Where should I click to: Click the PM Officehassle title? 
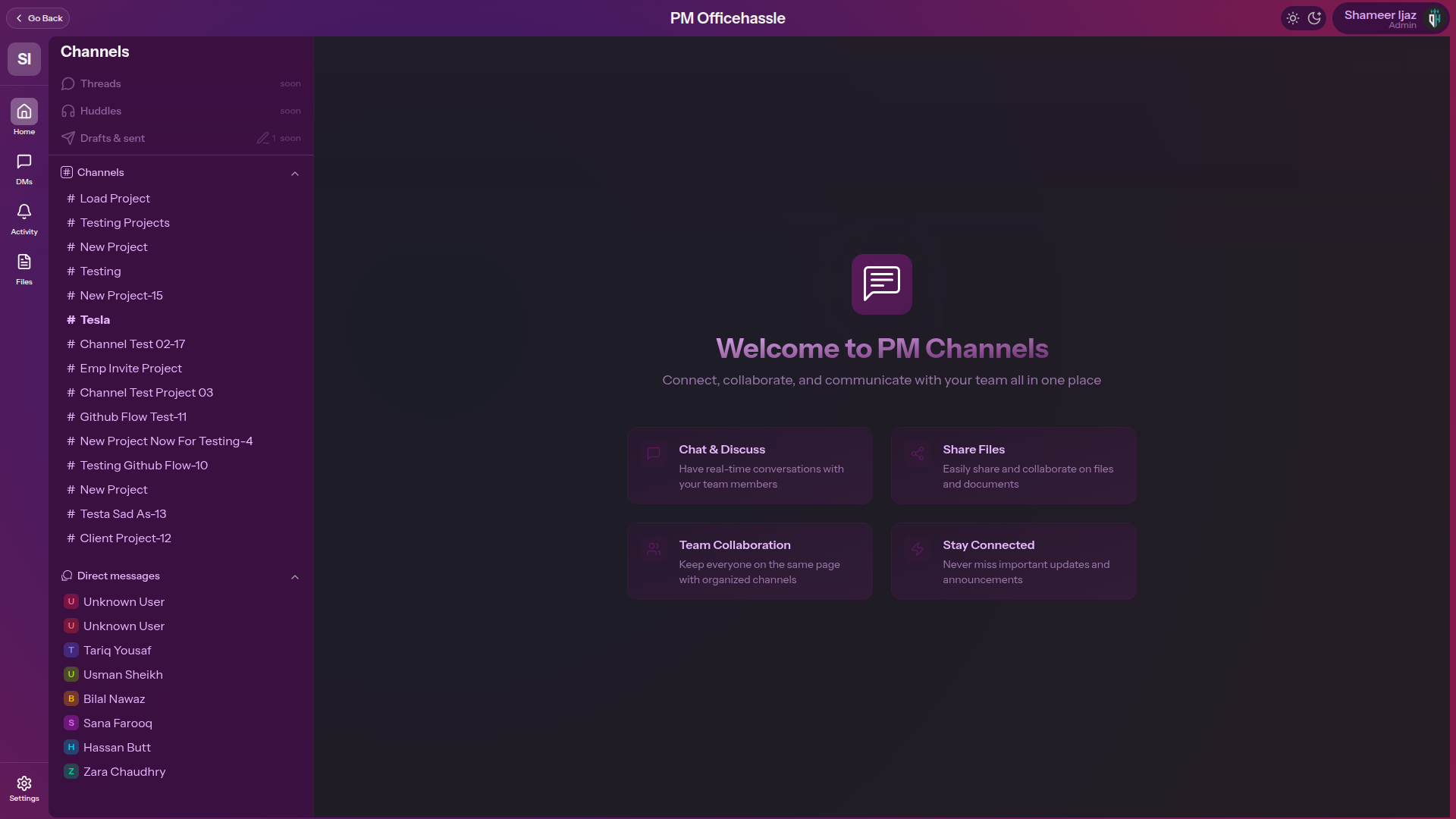tap(728, 18)
